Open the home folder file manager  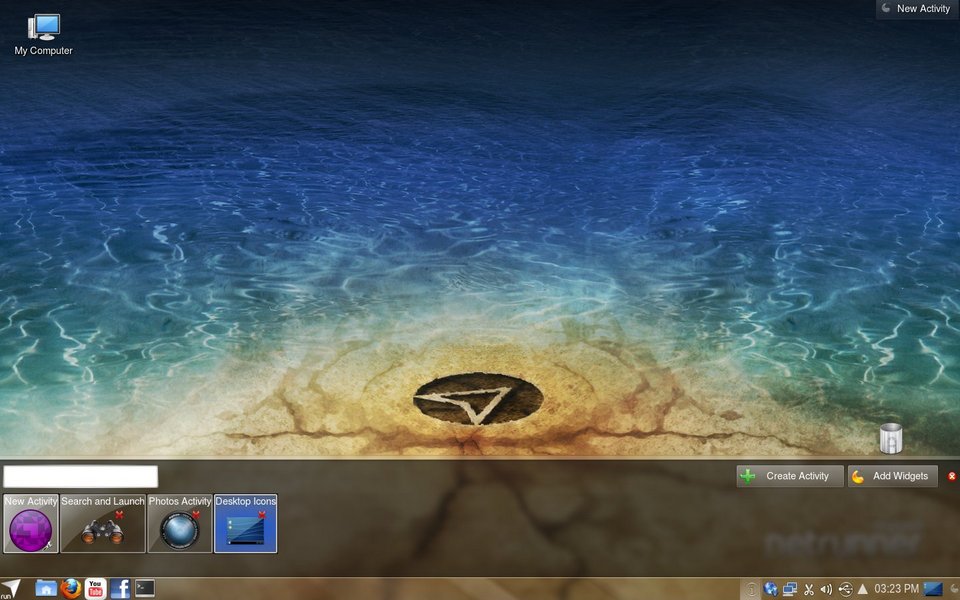45,588
